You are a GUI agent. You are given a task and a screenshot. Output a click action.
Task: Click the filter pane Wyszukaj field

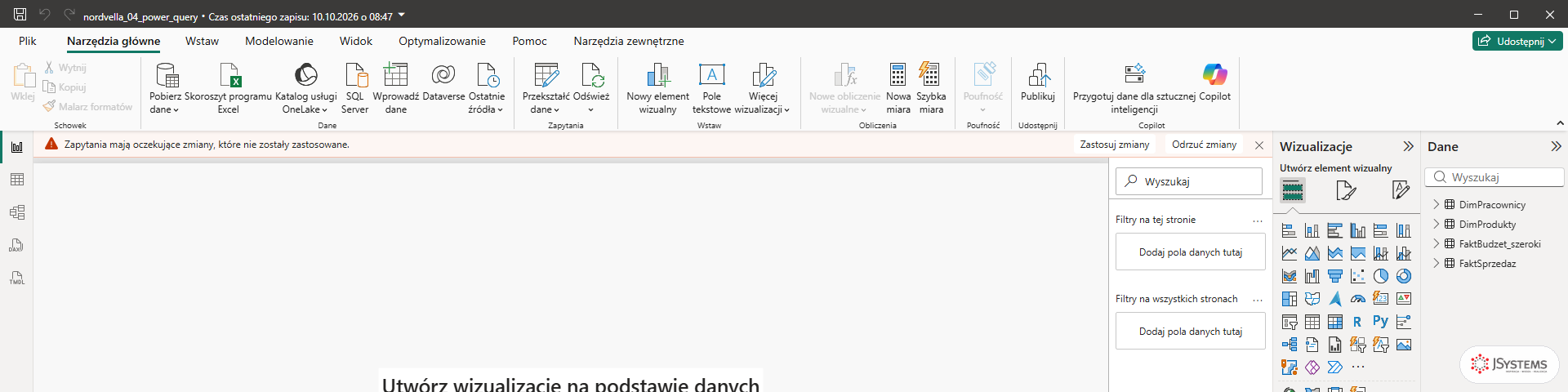[1189, 181]
